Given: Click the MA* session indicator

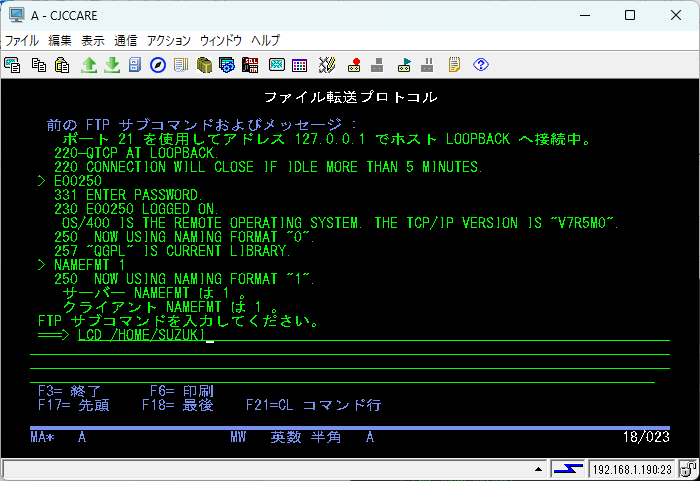Looking at the screenshot, I should point(42,437).
